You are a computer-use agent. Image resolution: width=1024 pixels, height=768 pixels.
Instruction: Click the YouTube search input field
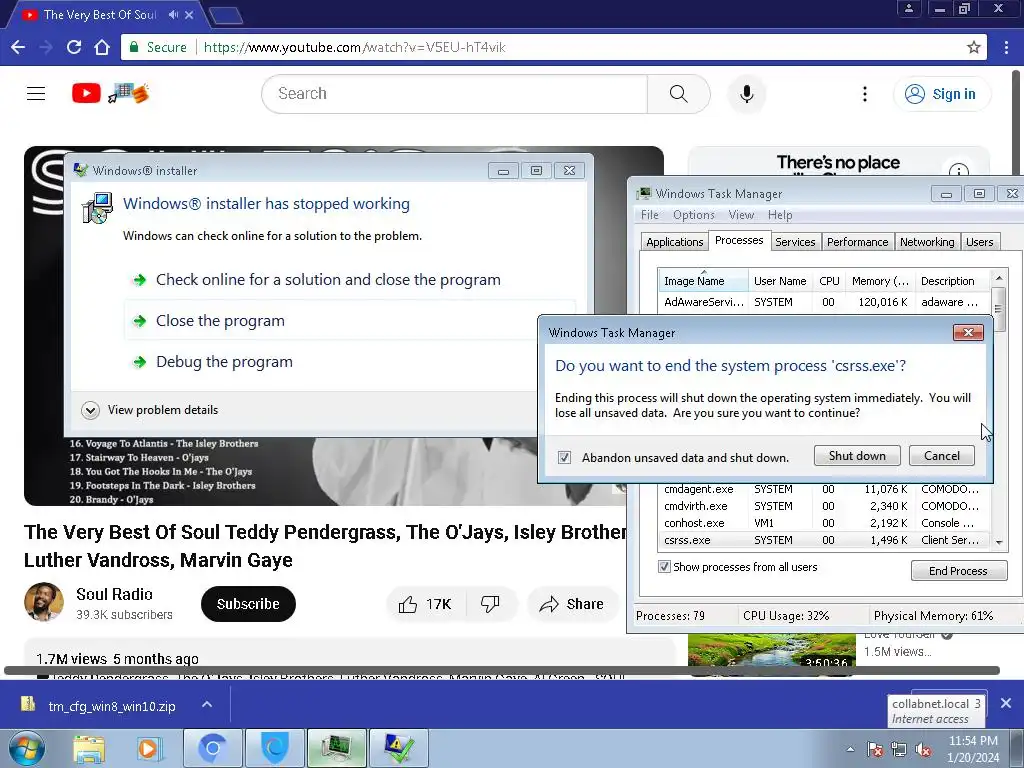455,93
